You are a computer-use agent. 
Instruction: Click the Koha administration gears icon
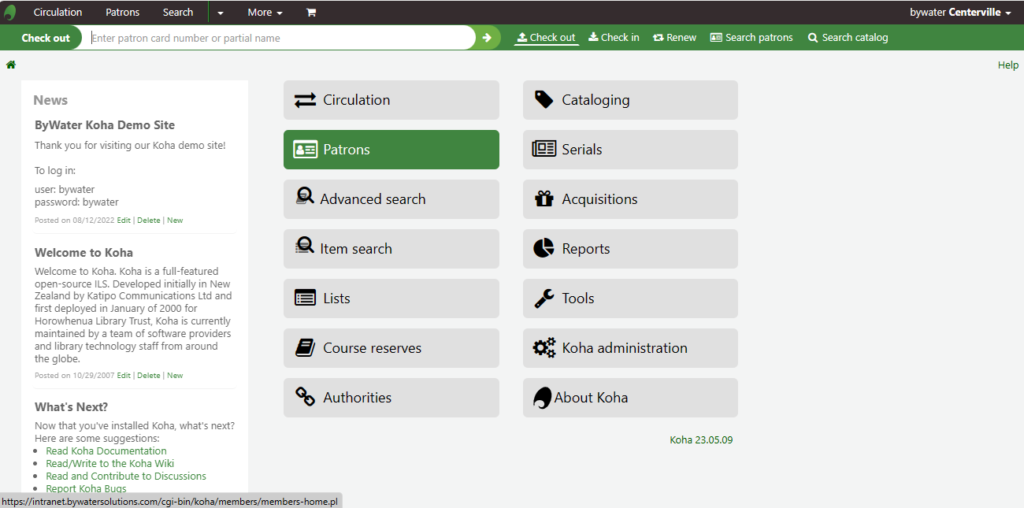tap(543, 348)
